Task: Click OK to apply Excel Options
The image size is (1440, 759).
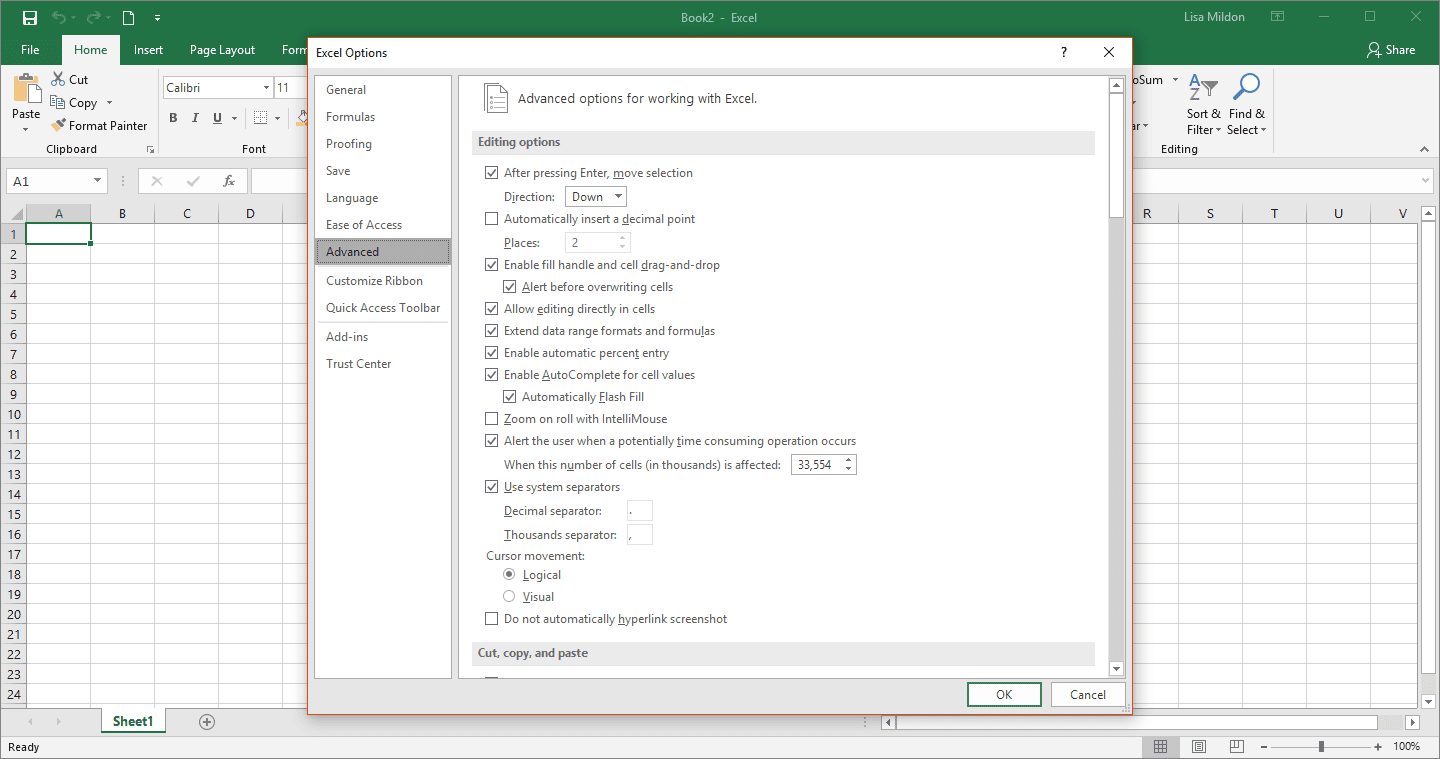Action: (1004, 695)
